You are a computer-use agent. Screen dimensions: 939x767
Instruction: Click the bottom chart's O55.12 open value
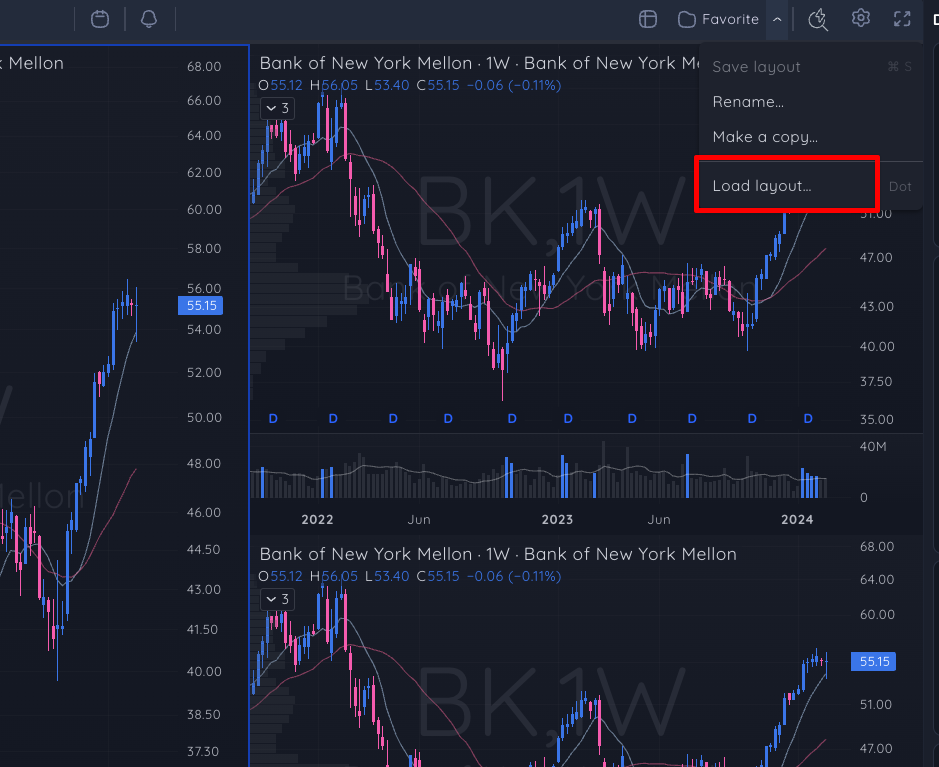(x=280, y=577)
